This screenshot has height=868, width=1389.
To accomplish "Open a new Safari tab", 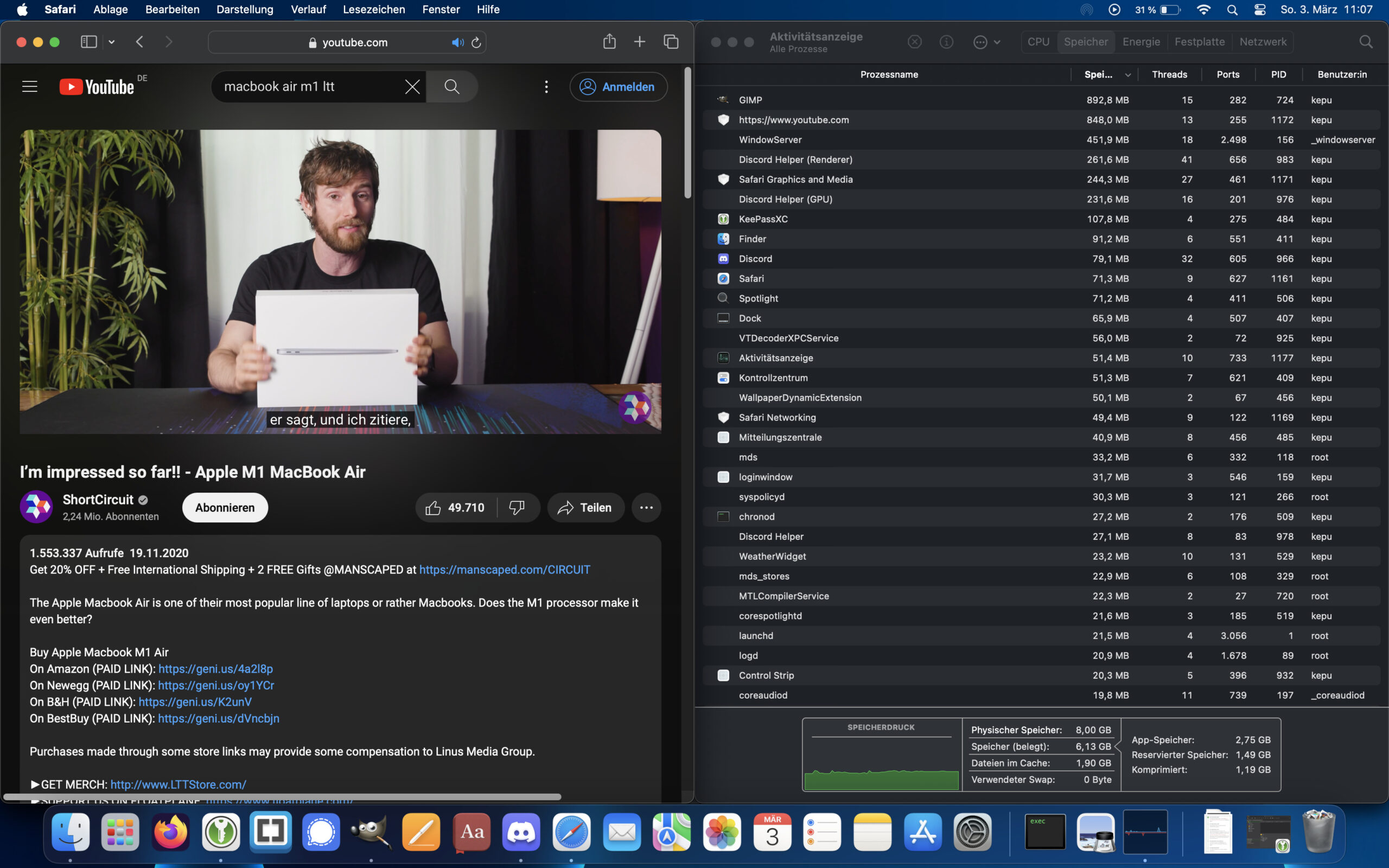I will click(639, 42).
